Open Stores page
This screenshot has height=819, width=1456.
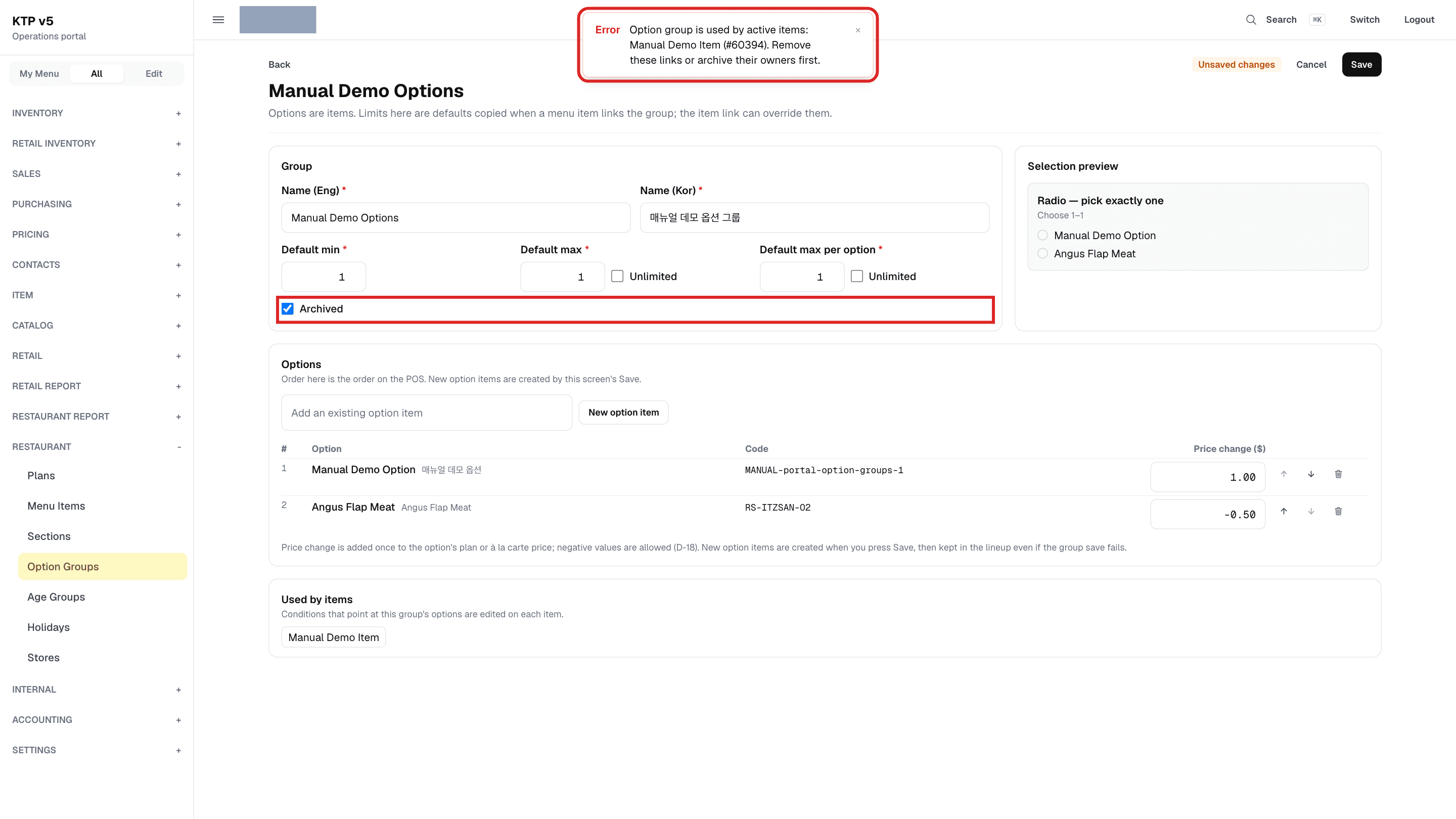point(102,658)
